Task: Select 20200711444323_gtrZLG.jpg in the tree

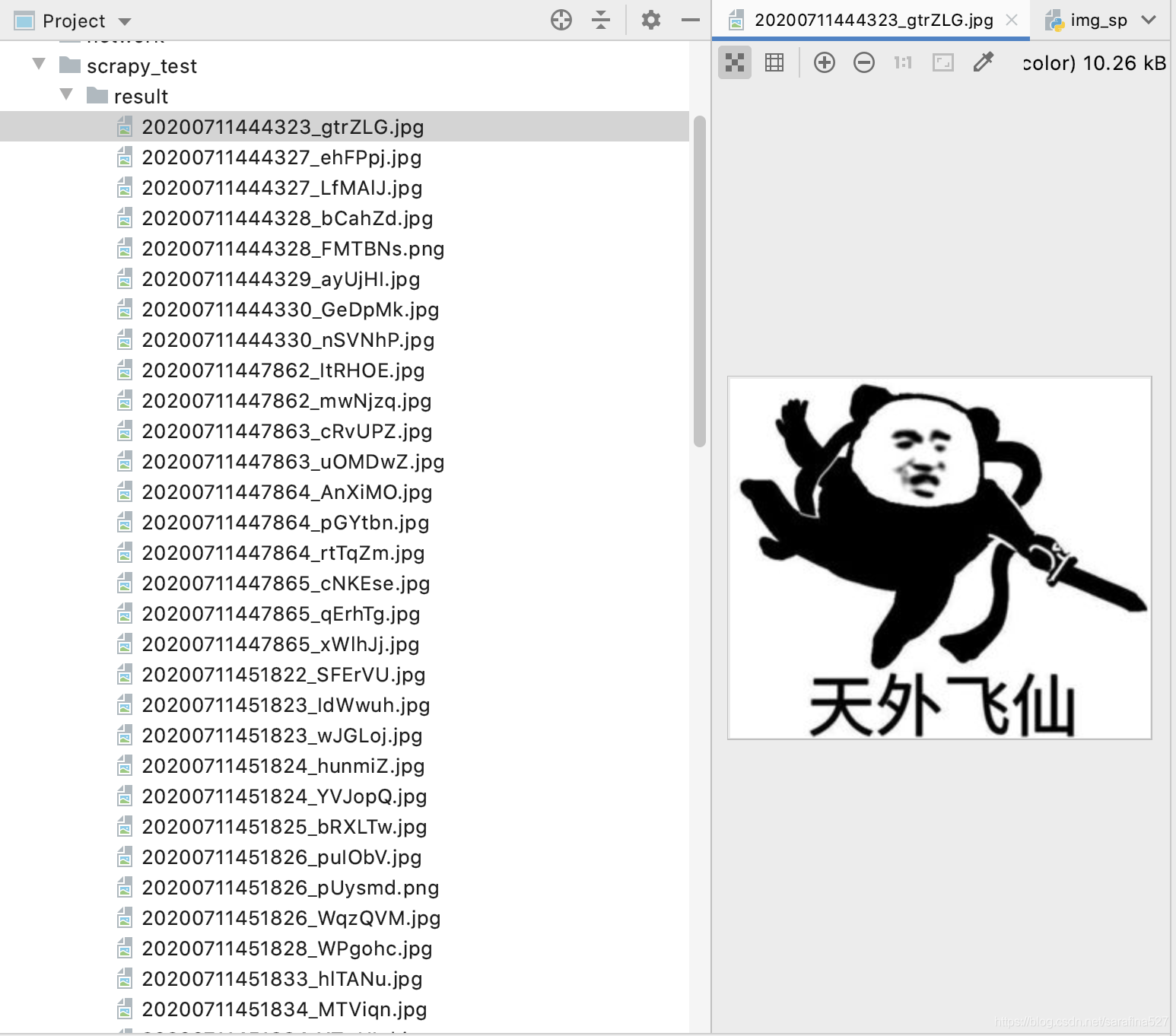Action: tap(283, 126)
